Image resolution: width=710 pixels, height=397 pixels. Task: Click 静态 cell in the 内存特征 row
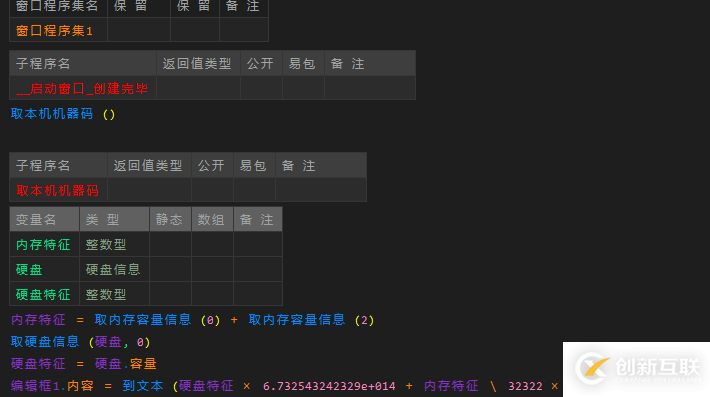[170, 244]
